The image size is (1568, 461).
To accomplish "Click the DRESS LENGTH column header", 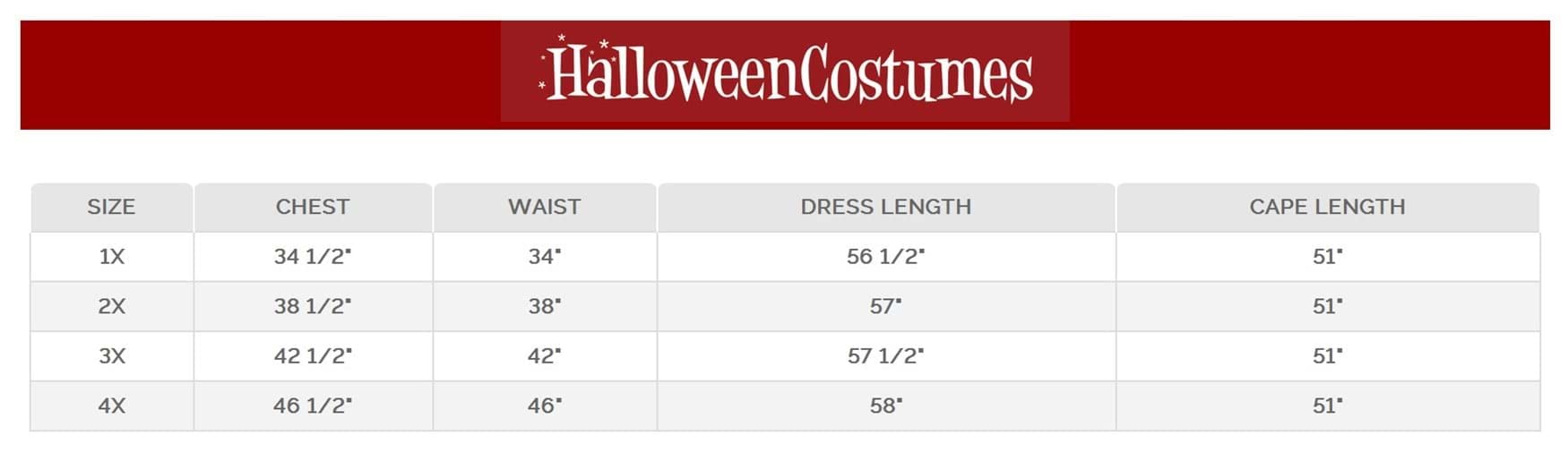I will (x=885, y=207).
